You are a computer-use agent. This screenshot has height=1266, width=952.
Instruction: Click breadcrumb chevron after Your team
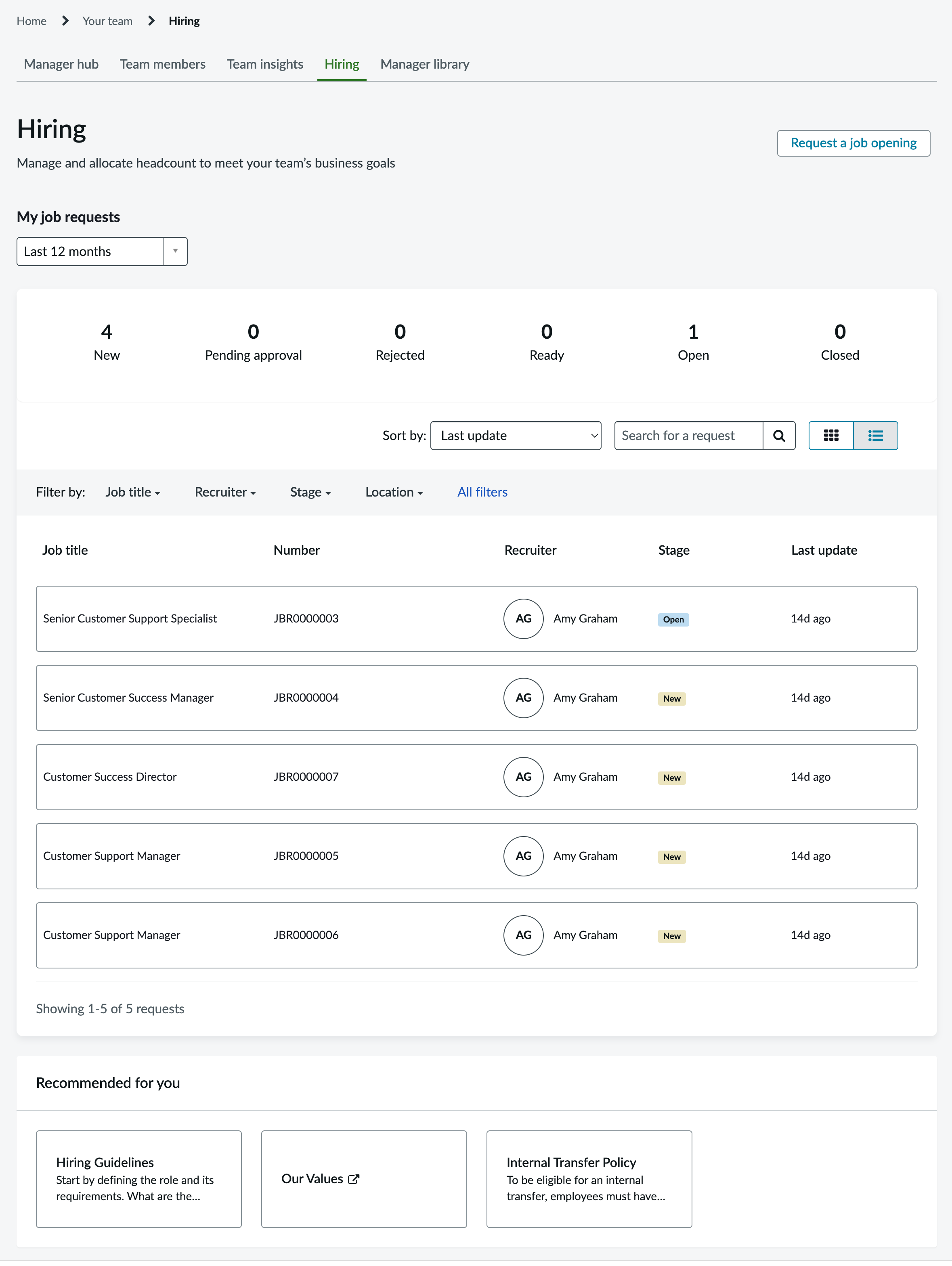[151, 21]
